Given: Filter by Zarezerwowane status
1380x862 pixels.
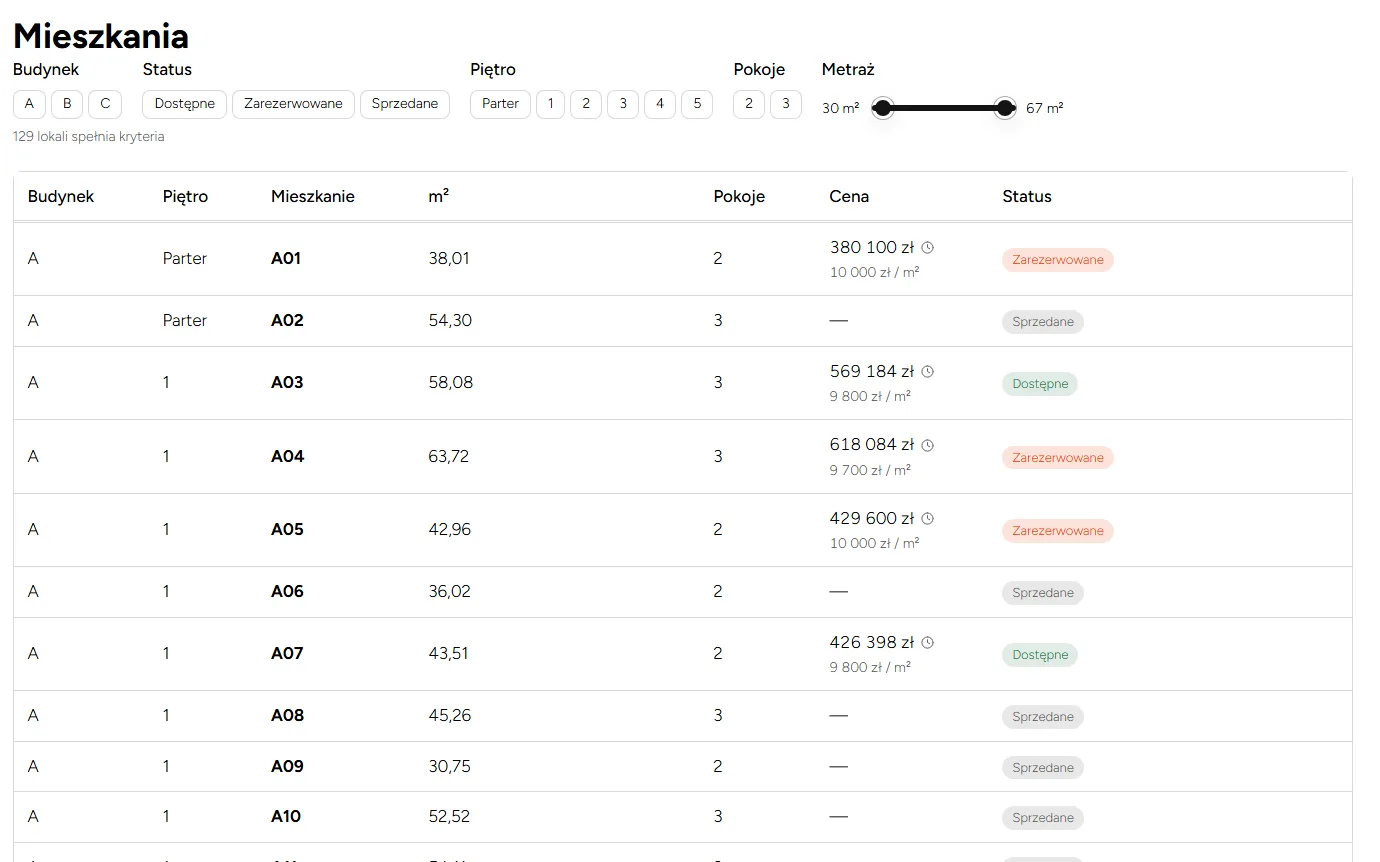Looking at the screenshot, I should pos(294,104).
